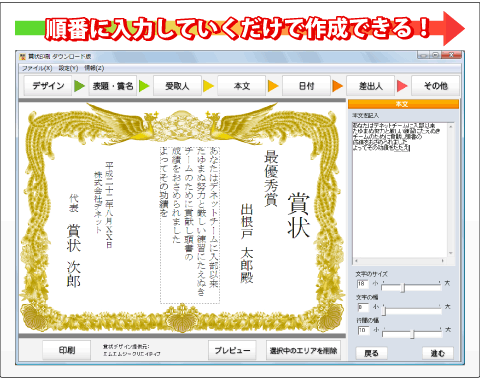
Task: Select the 本文 step button
Action: click(x=242, y=86)
